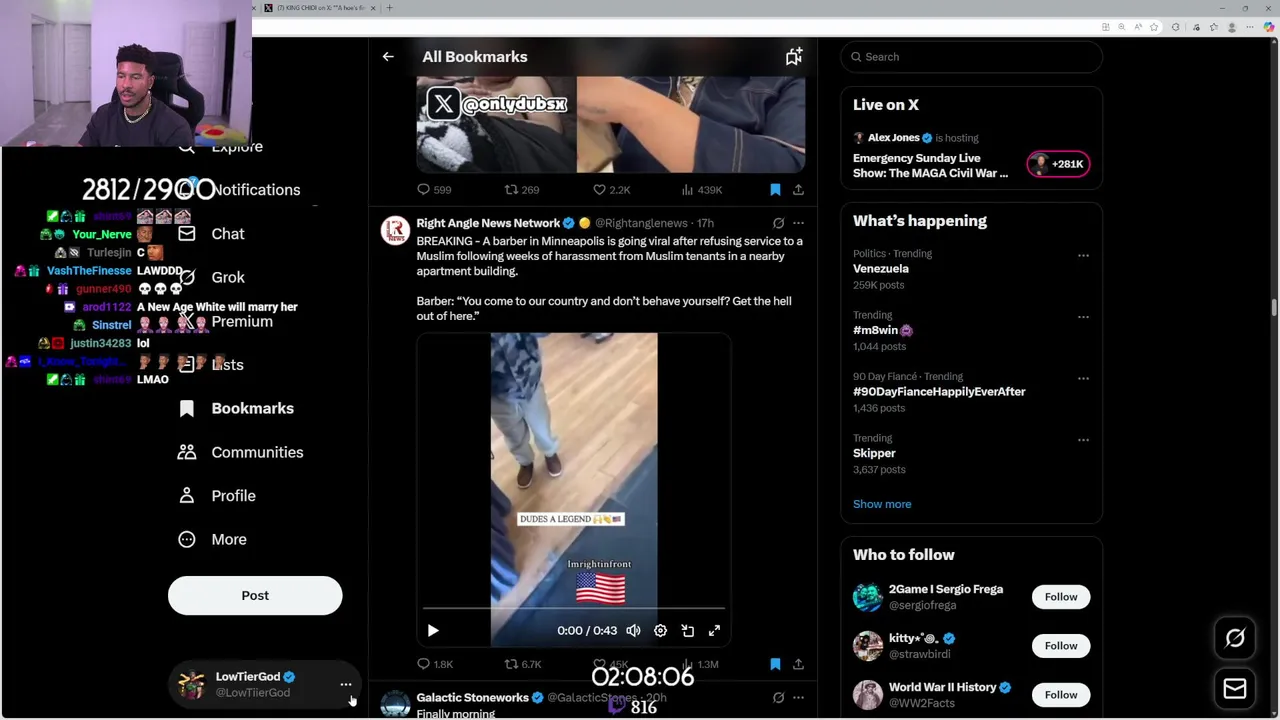Viewport: 1280px width, 720px height.
Task: Open video settings gear
Action: pyautogui.click(x=660, y=631)
